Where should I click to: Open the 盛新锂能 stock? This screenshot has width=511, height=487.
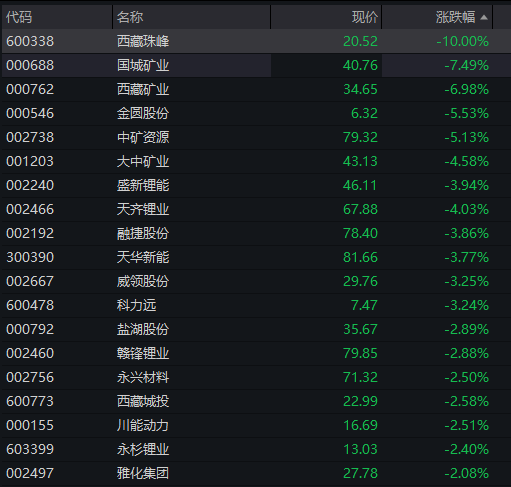(x=143, y=185)
